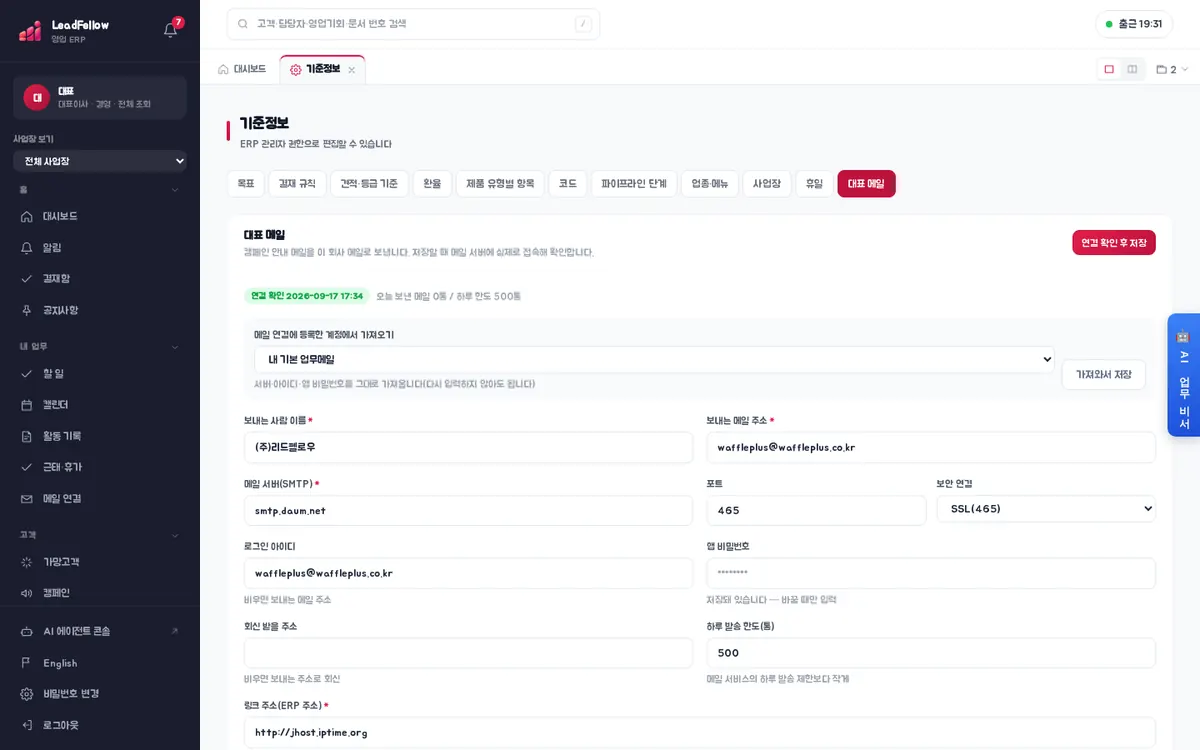Open the 제품 유형별 항목 tab
The height and width of the screenshot is (750, 1200).
500,184
